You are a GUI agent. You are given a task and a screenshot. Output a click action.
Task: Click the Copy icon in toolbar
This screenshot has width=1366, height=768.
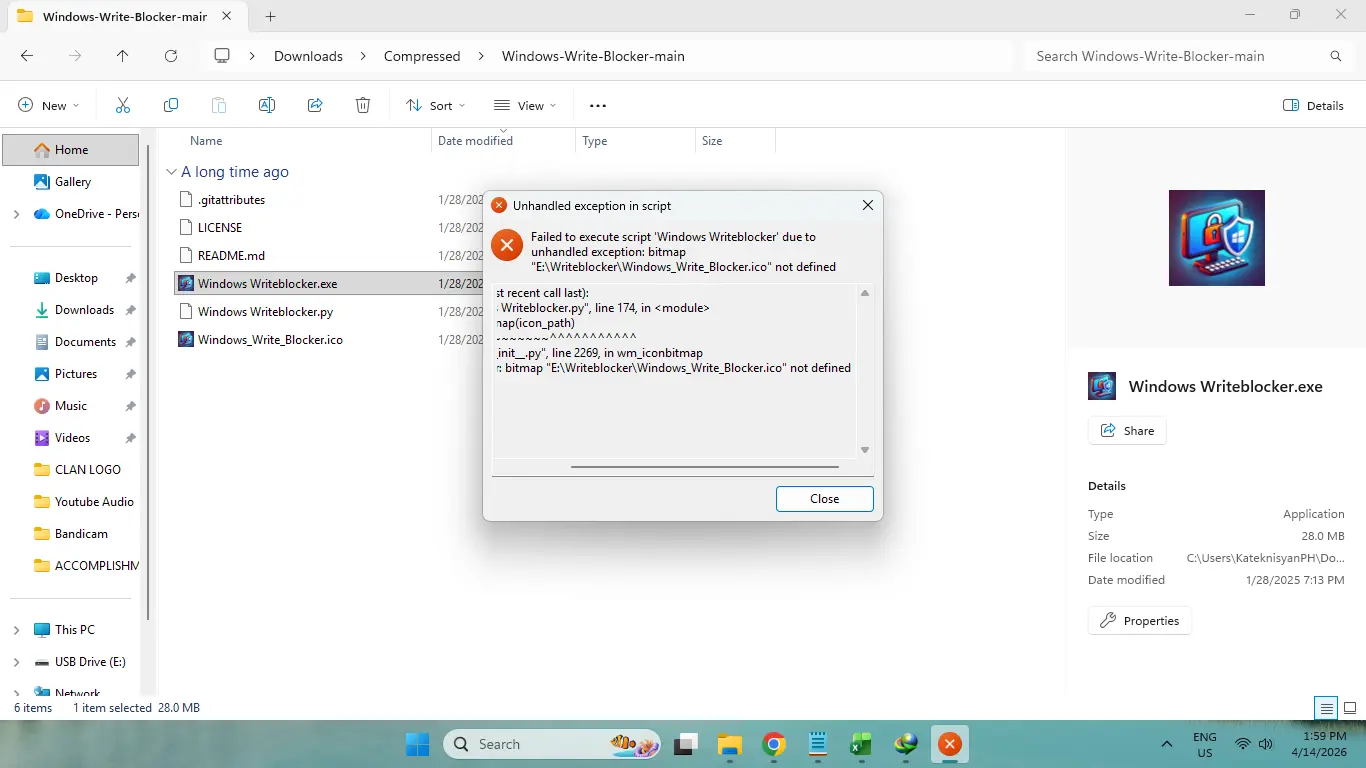click(171, 105)
